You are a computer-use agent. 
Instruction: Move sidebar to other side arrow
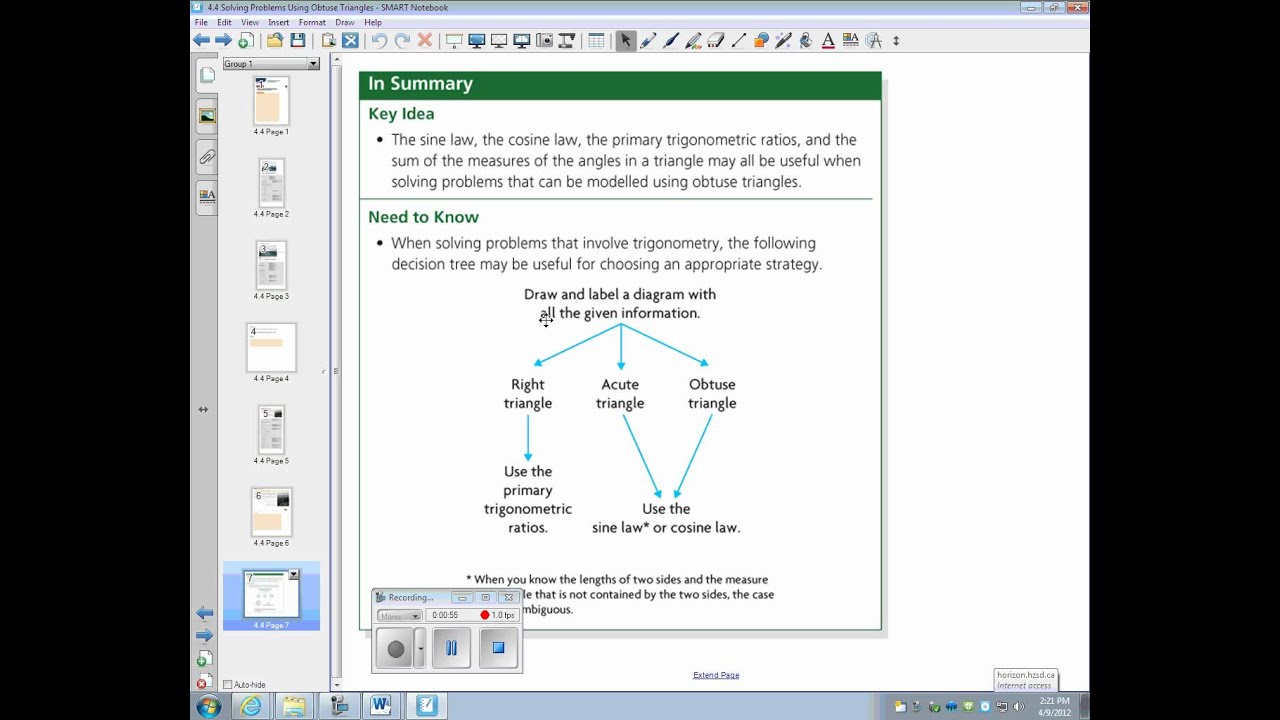coord(203,409)
